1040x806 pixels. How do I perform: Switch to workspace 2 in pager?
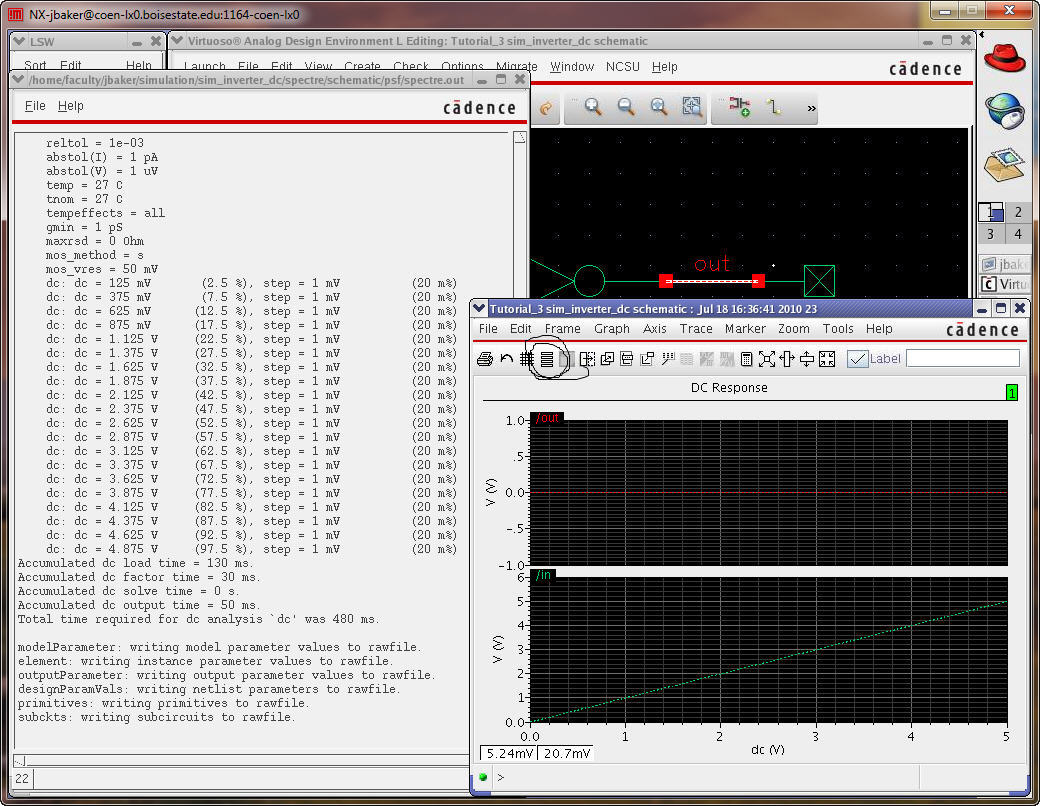(x=1018, y=212)
